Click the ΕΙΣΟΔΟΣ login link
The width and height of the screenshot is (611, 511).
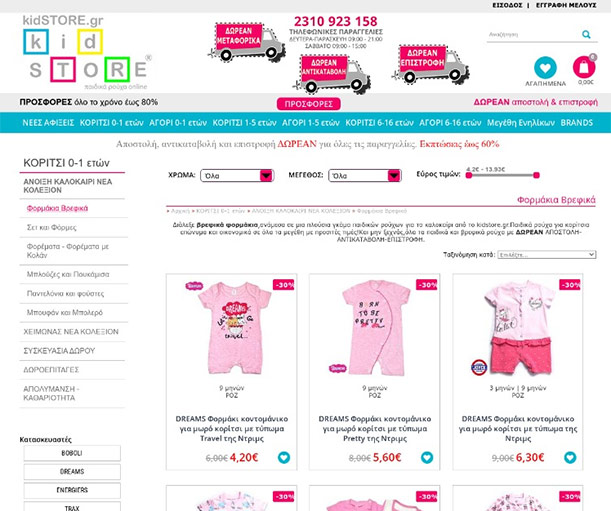(x=507, y=5)
